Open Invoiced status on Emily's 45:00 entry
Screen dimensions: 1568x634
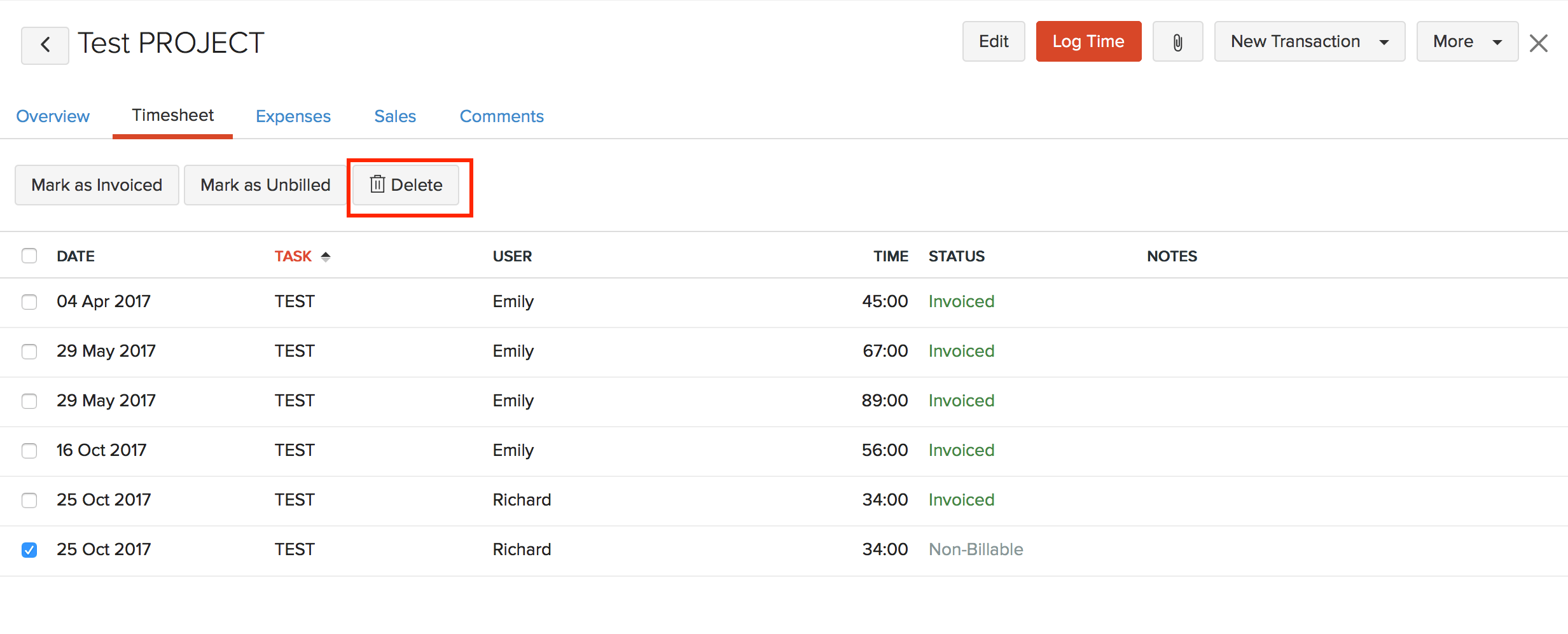coord(961,301)
